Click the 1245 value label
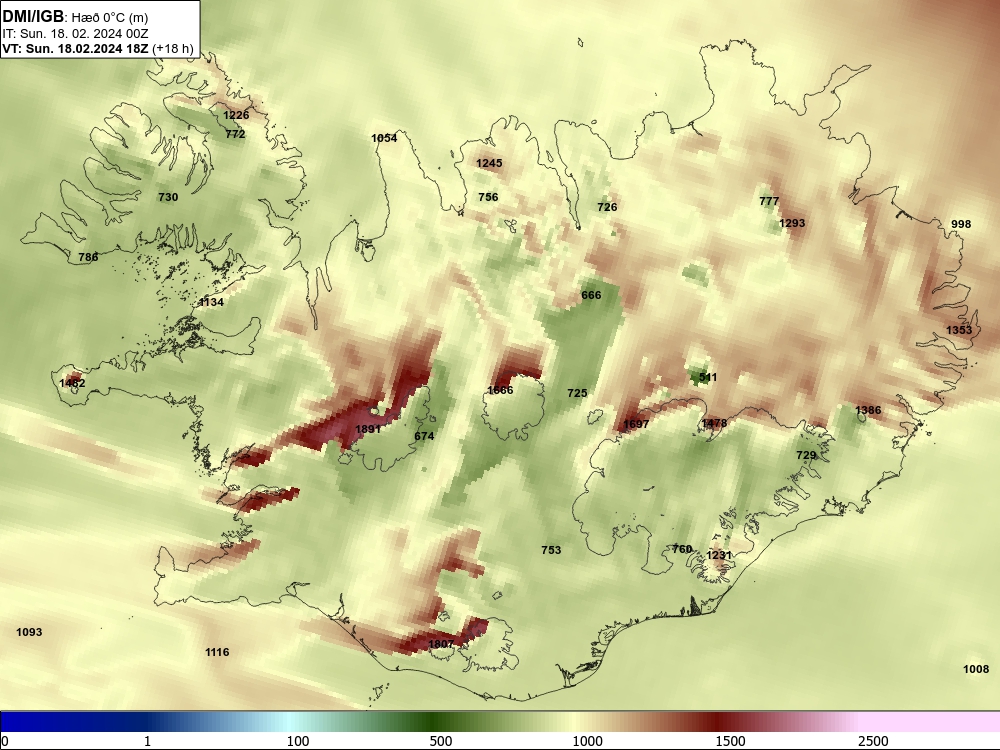Image resolution: width=1000 pixels, height=750 pixels. coord(489,164)
